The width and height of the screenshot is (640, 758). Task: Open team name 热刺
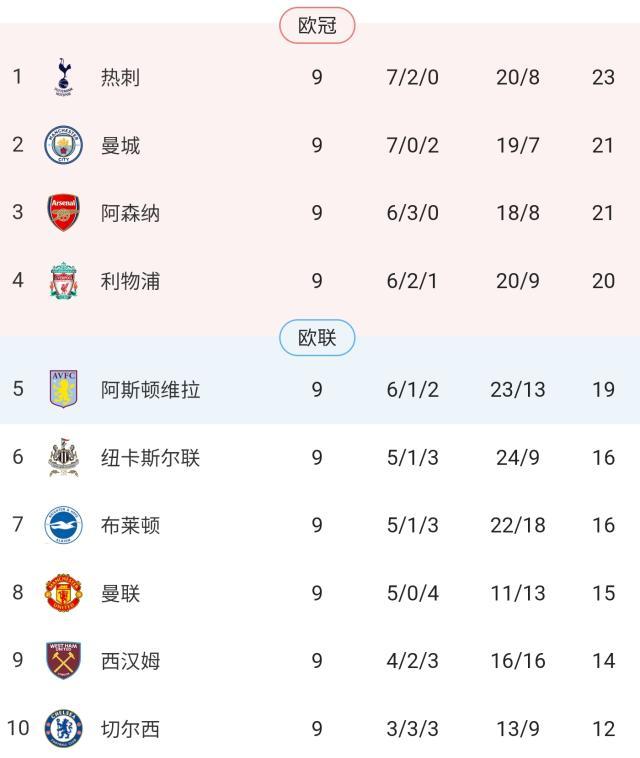120,77
